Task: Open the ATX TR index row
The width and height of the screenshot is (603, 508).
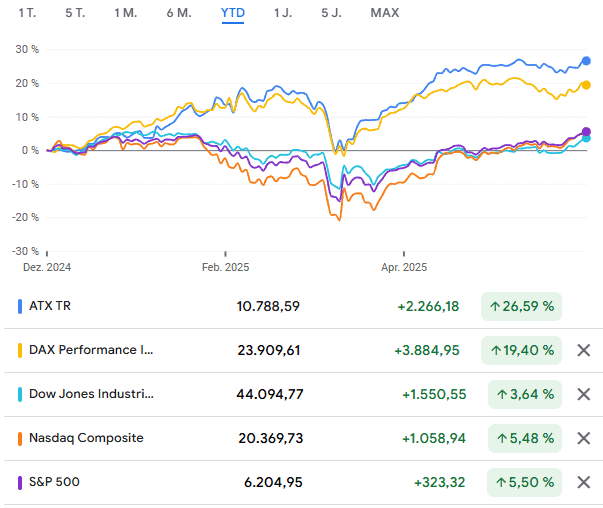Action: (302, 306)
